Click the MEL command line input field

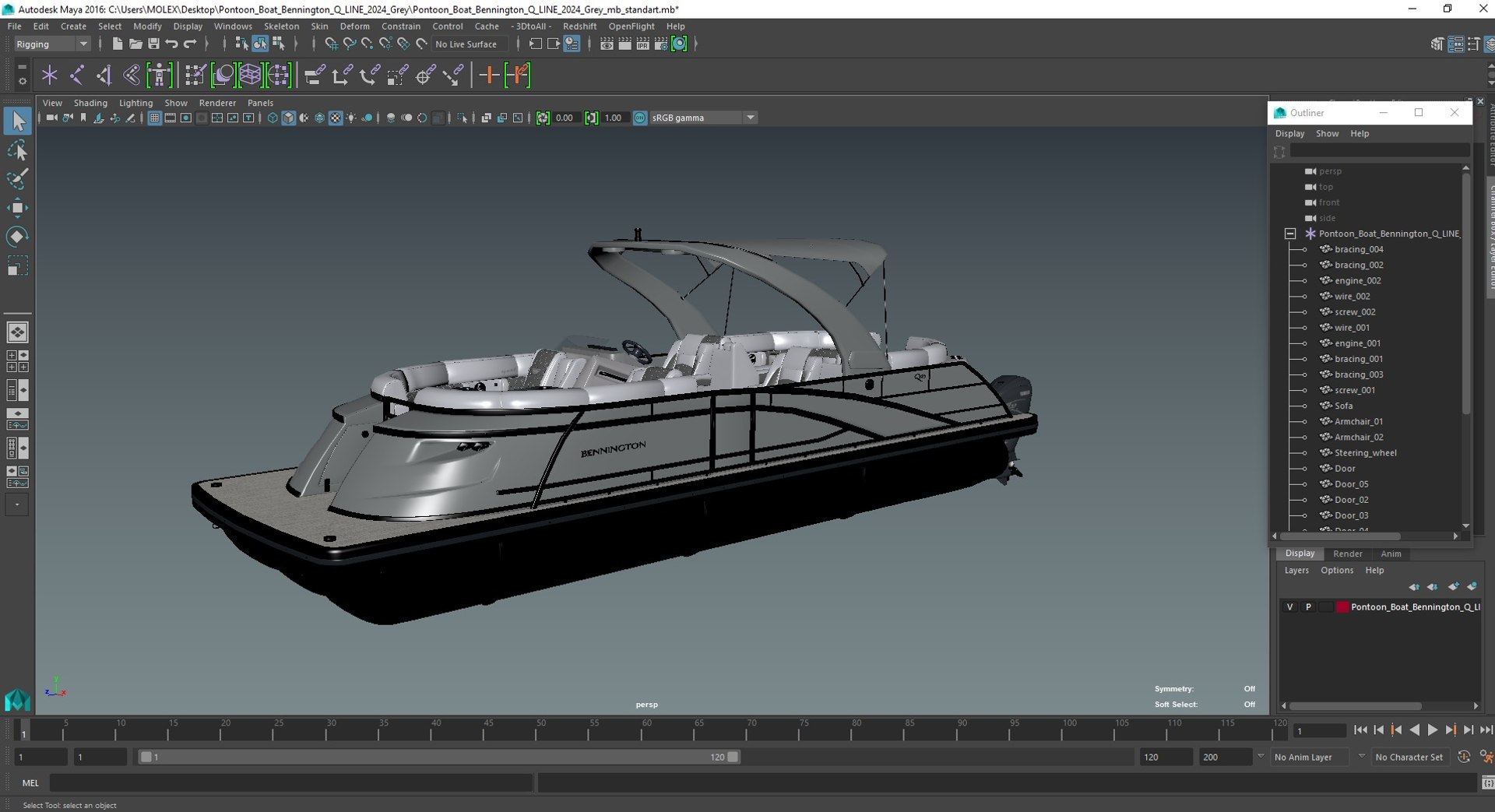pyautogui.click(x=291, y=783)
